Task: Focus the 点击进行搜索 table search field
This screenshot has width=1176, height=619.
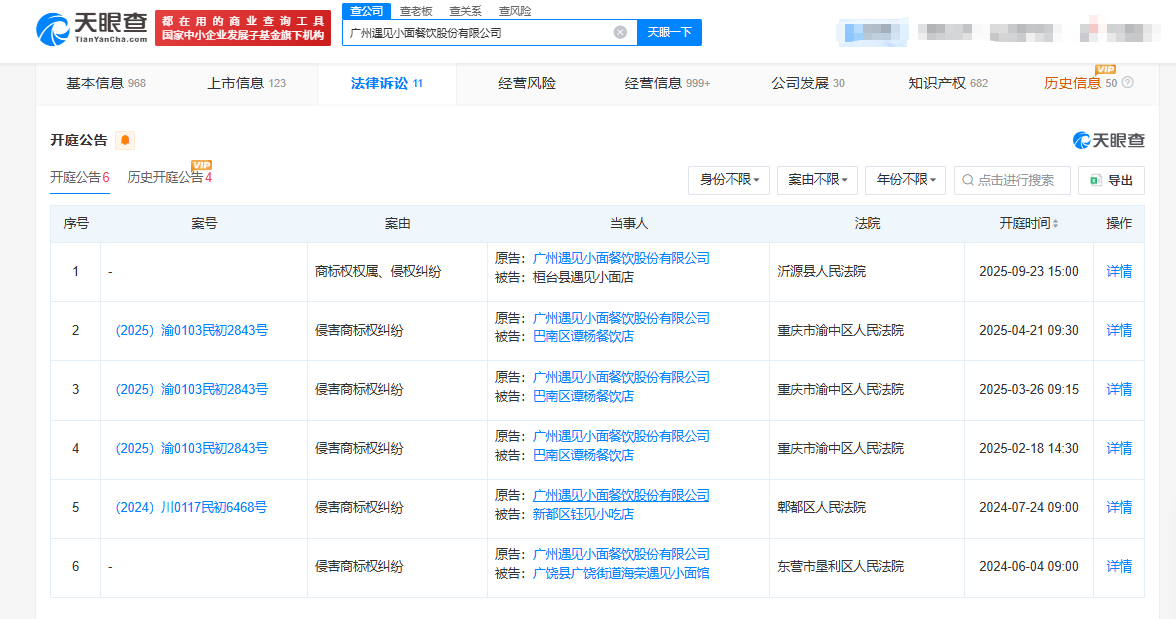Action: click(x=1012, y=180)
